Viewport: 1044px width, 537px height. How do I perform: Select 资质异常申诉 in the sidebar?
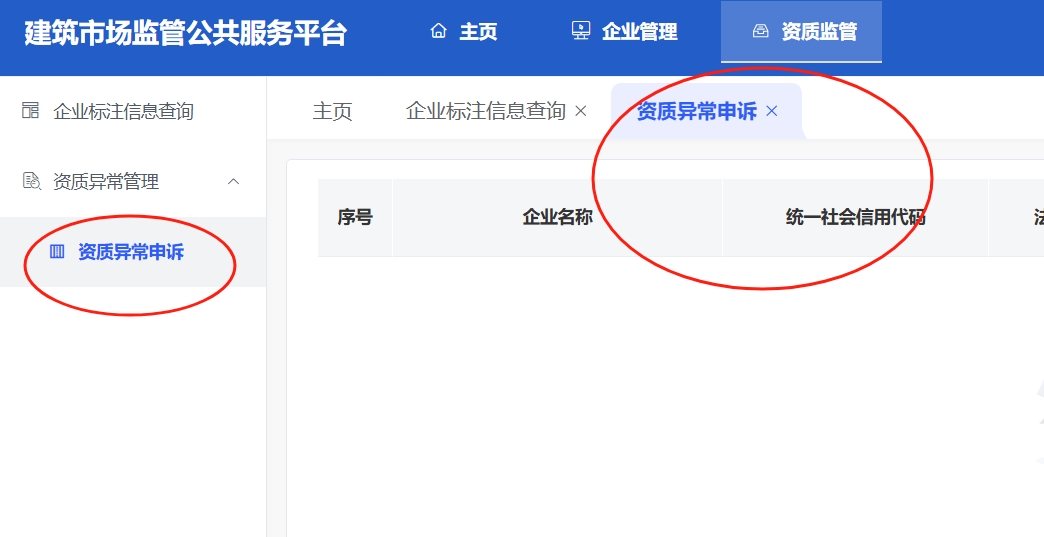click(x=131, y=252)
